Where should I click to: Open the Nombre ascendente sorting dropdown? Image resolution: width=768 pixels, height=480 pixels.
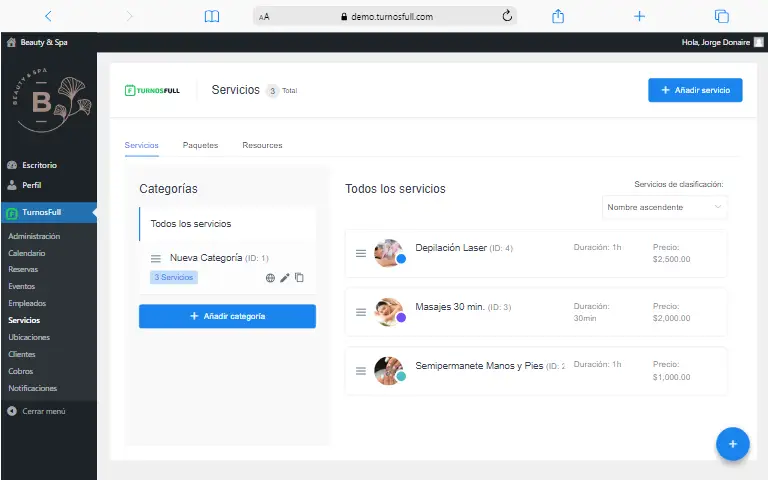pyautogui.click(x=664, y=207)
